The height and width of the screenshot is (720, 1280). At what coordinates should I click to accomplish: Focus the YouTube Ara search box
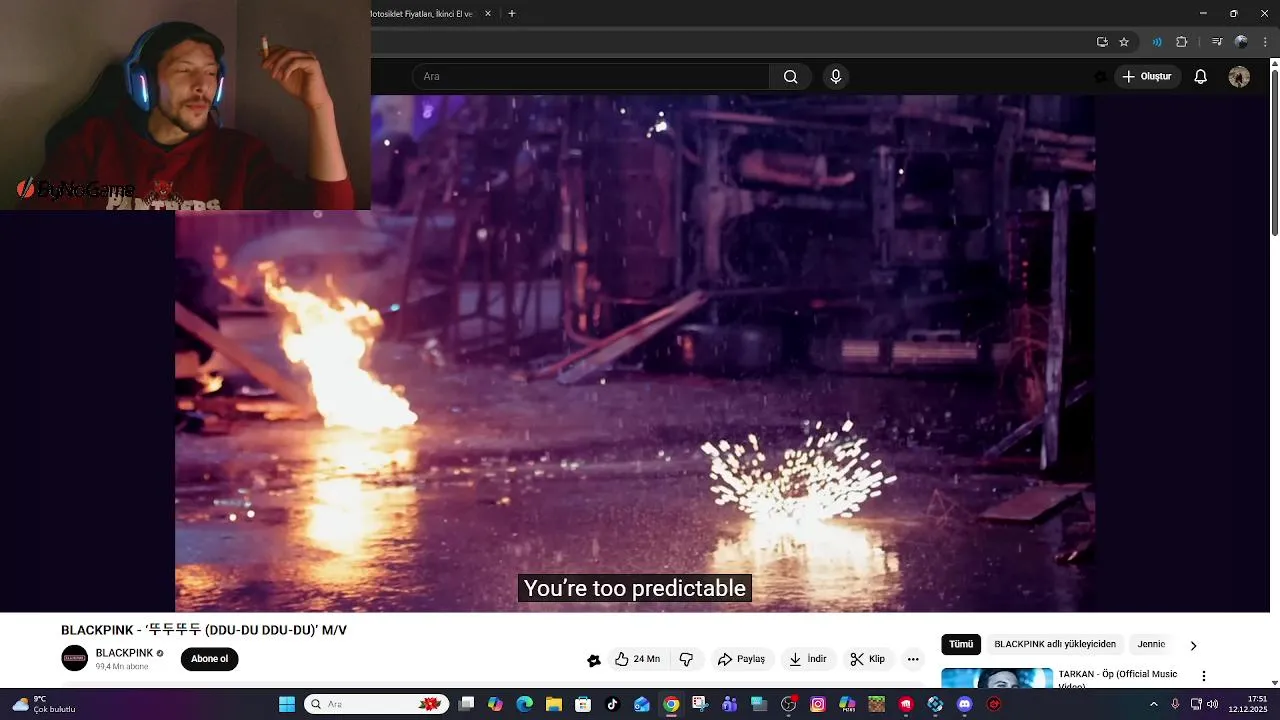(x=590, y=76)
